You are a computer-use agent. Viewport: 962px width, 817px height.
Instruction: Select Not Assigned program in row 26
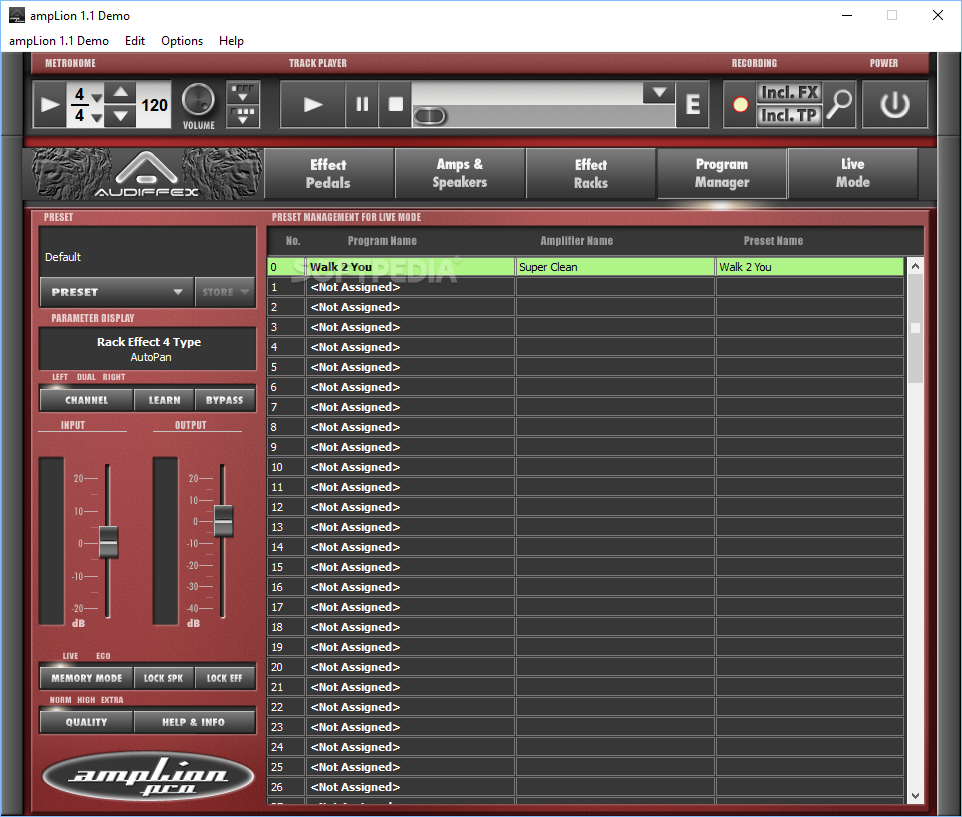[x=410, y=787]
